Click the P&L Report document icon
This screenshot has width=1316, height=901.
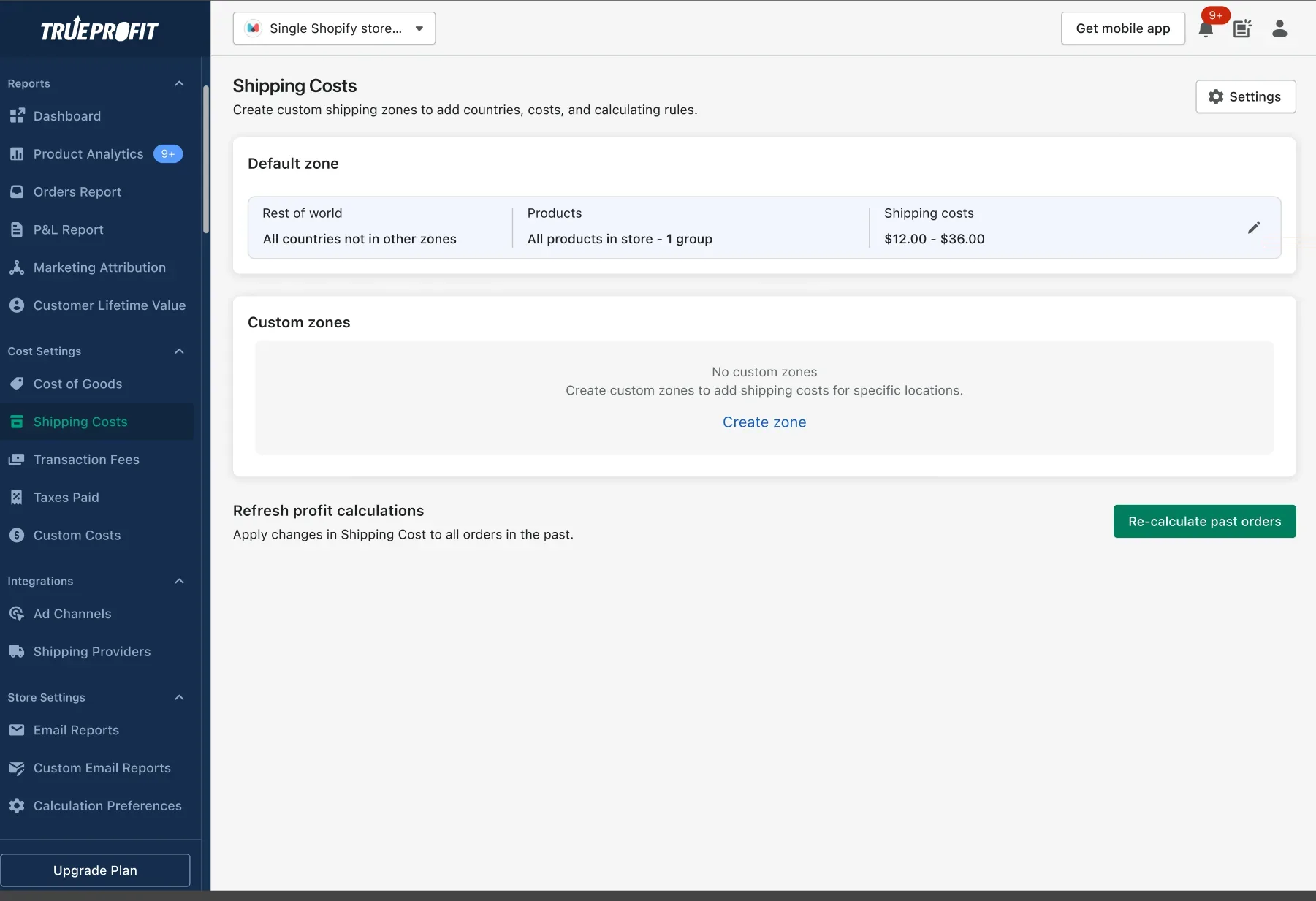[17, 229]
